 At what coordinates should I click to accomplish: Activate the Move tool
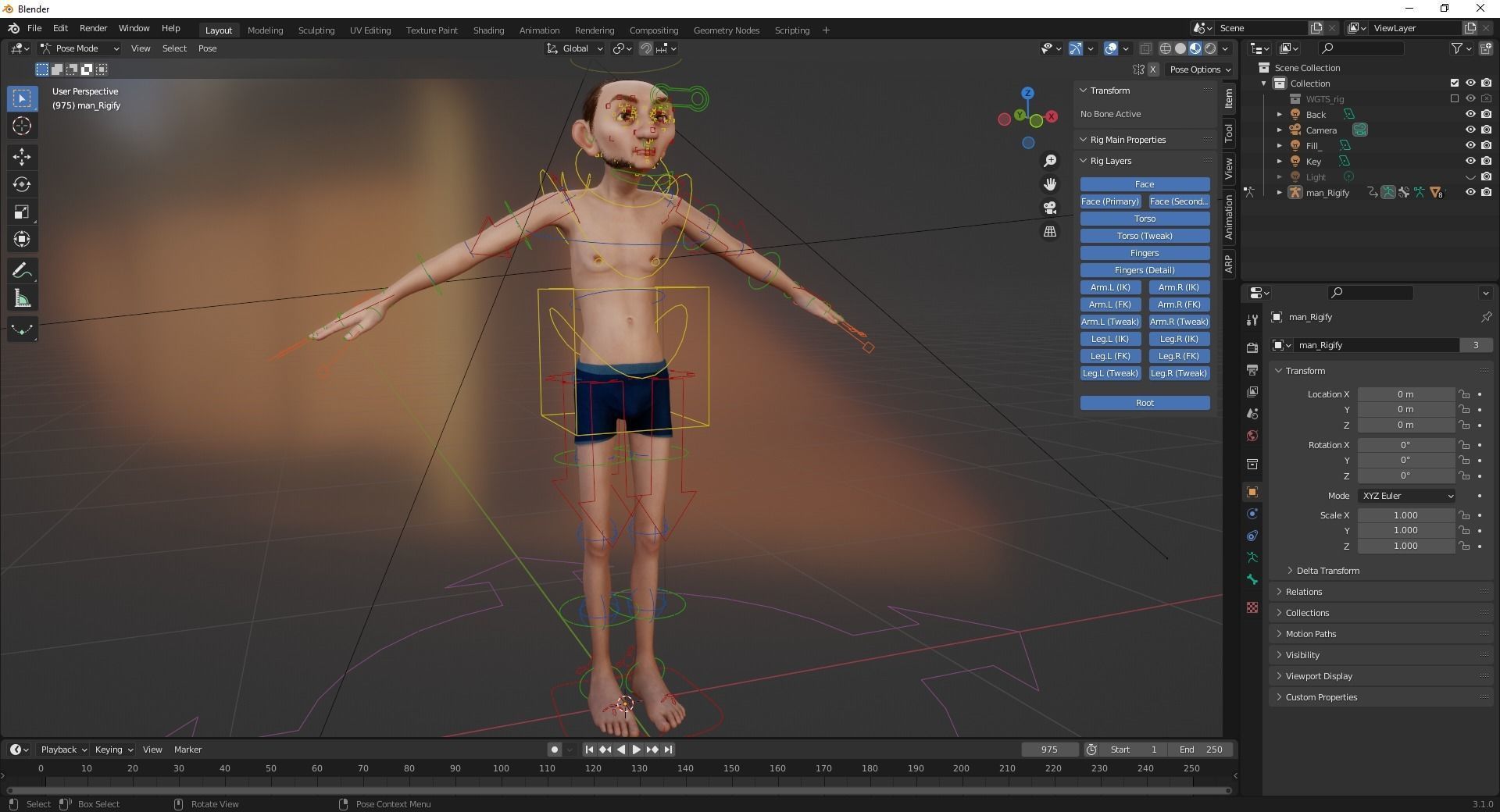tap(22, 157)
